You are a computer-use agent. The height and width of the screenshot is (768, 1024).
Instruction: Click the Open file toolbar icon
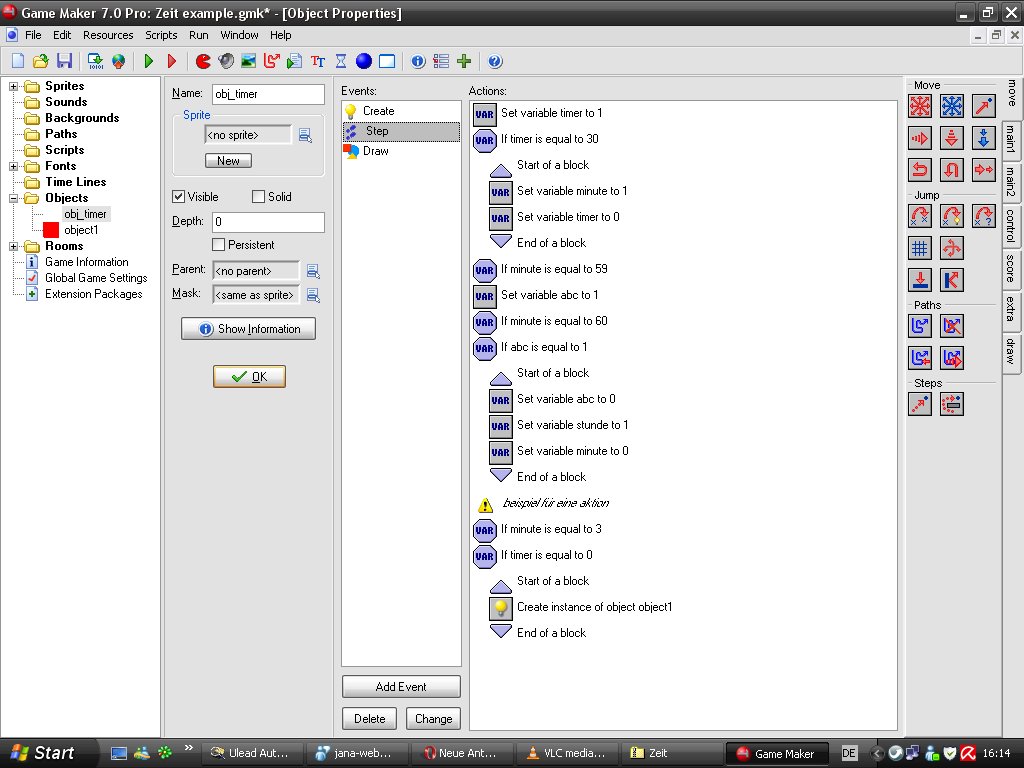(x=41, y=61)
